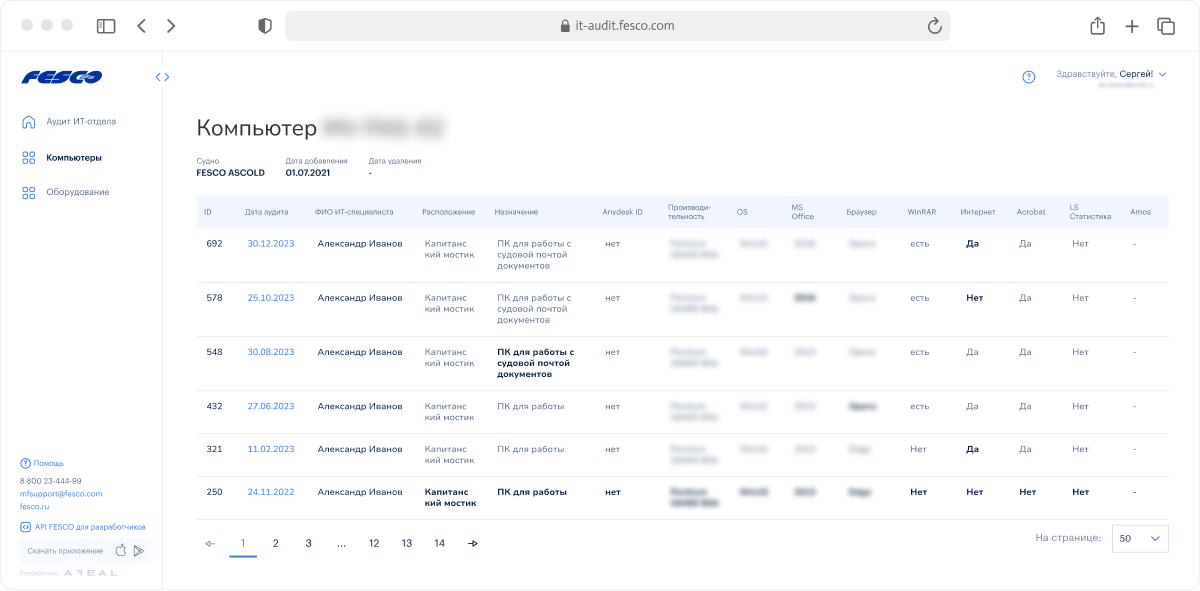Image resolution: width=1200 pixels, height=591 pixels.
Task: Open the audit dated 30.12.2023
Action: point(271,243)
